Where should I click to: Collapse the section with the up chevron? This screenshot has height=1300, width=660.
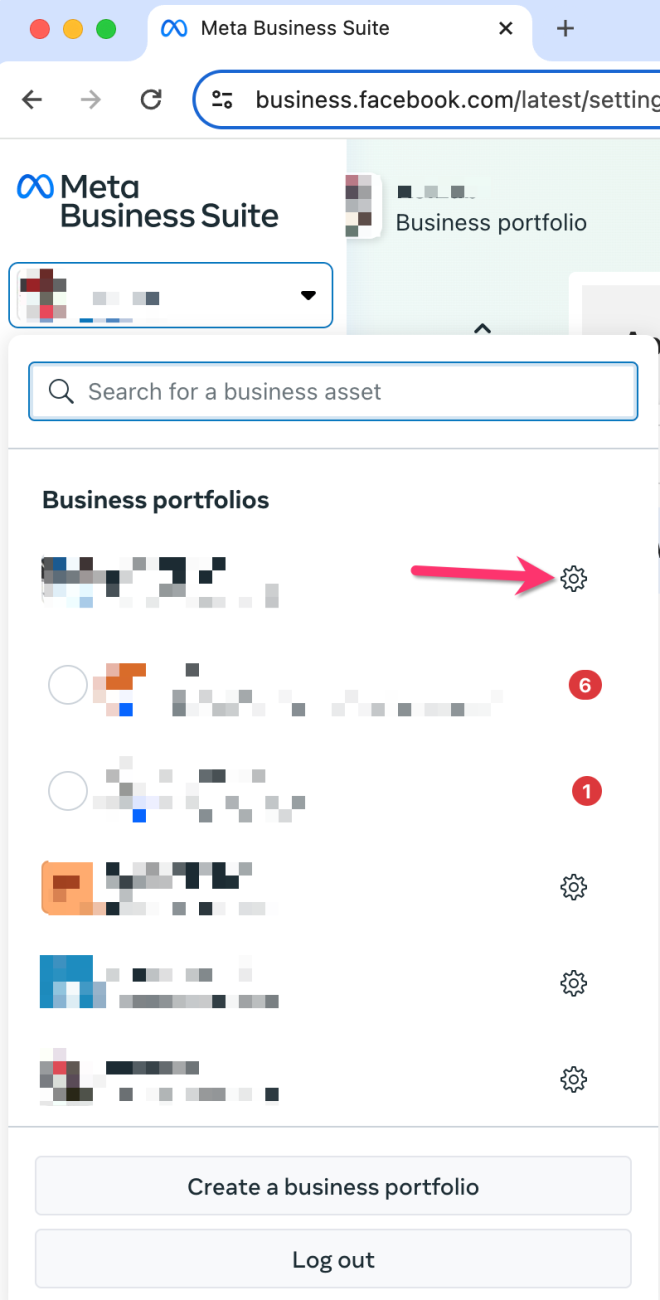click(x=483, y=328)
